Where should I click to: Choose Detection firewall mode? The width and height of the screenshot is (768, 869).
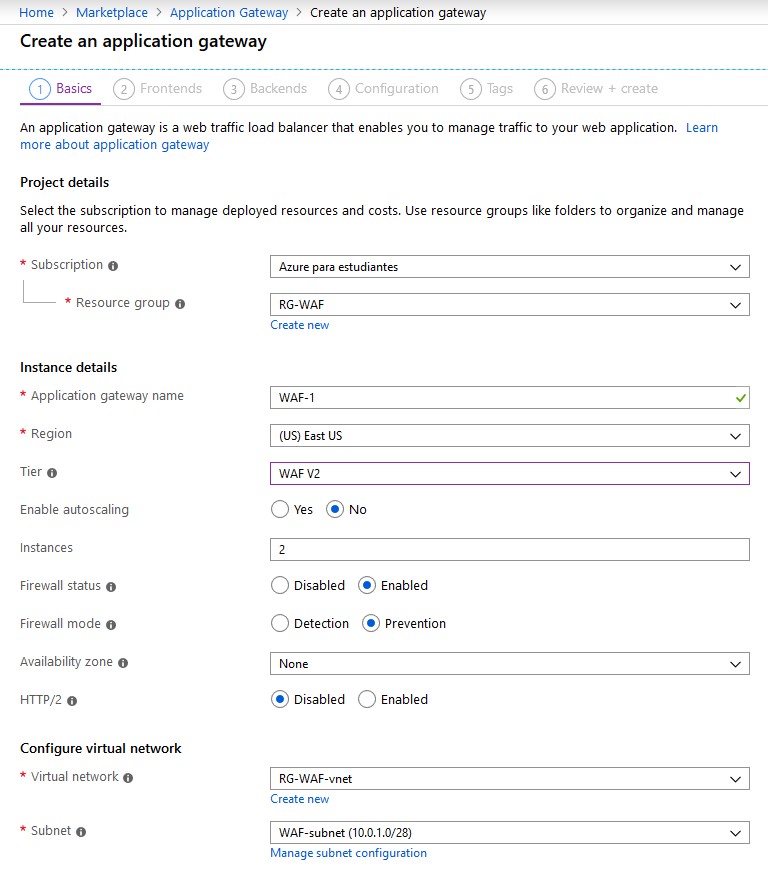pos(280,624)
